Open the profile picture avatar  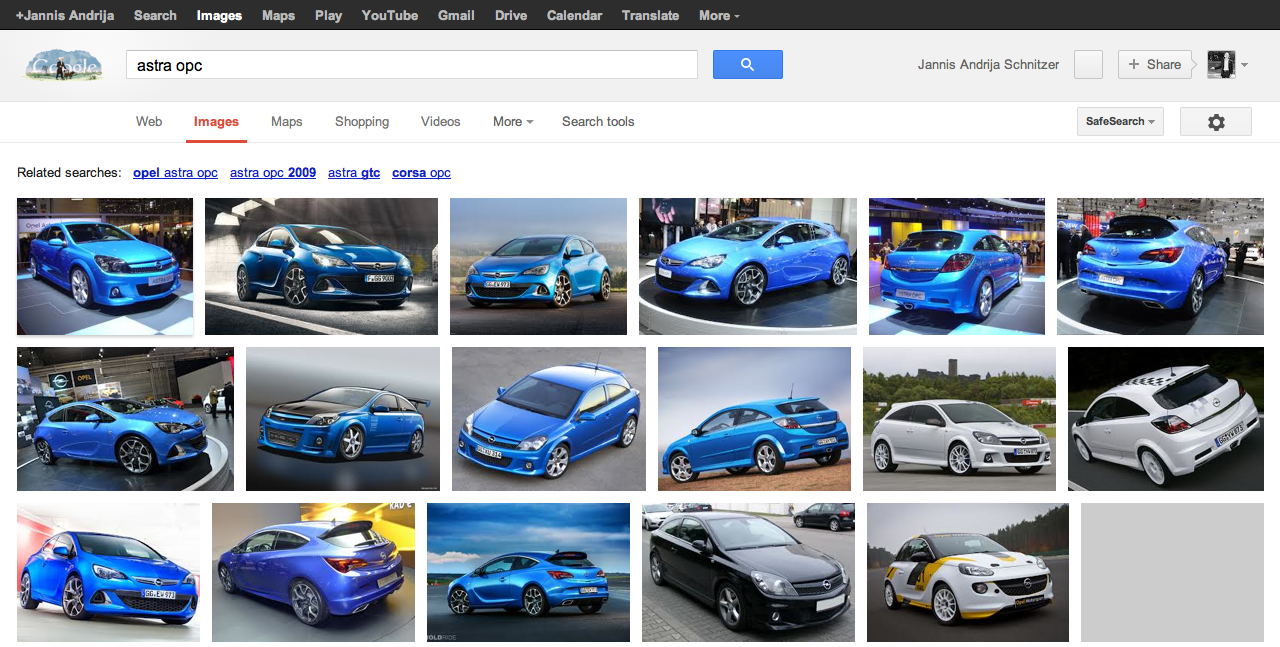click(x=1221, y=65)
